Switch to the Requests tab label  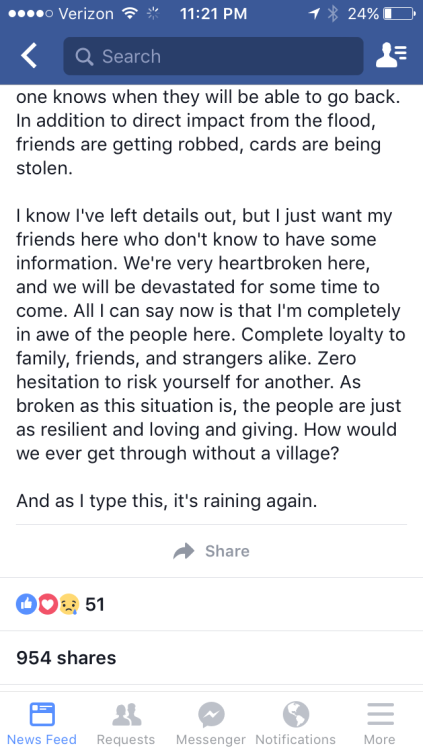[x=126, y=739]
